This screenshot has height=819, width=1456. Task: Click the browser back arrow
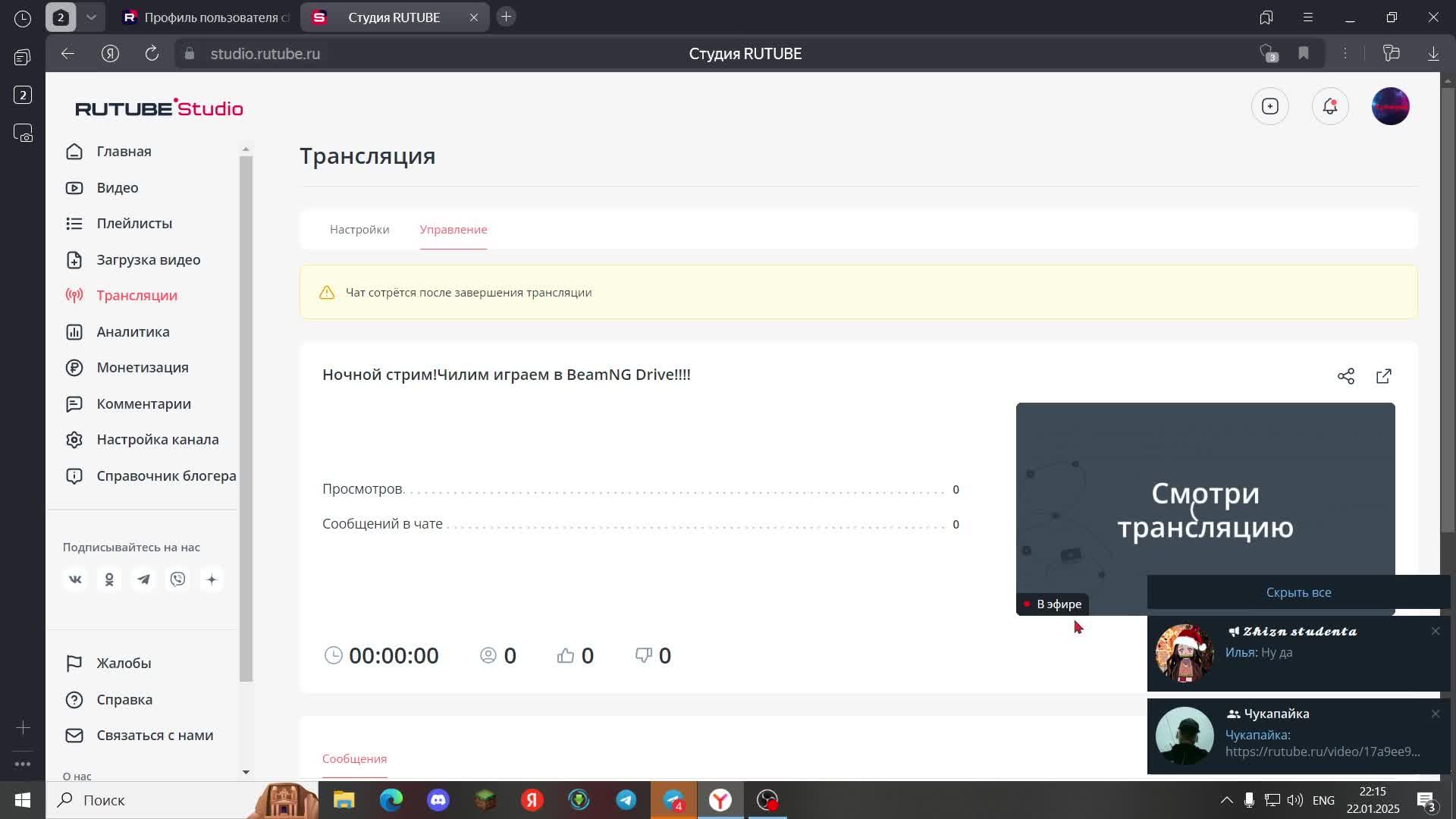[67, 54]
